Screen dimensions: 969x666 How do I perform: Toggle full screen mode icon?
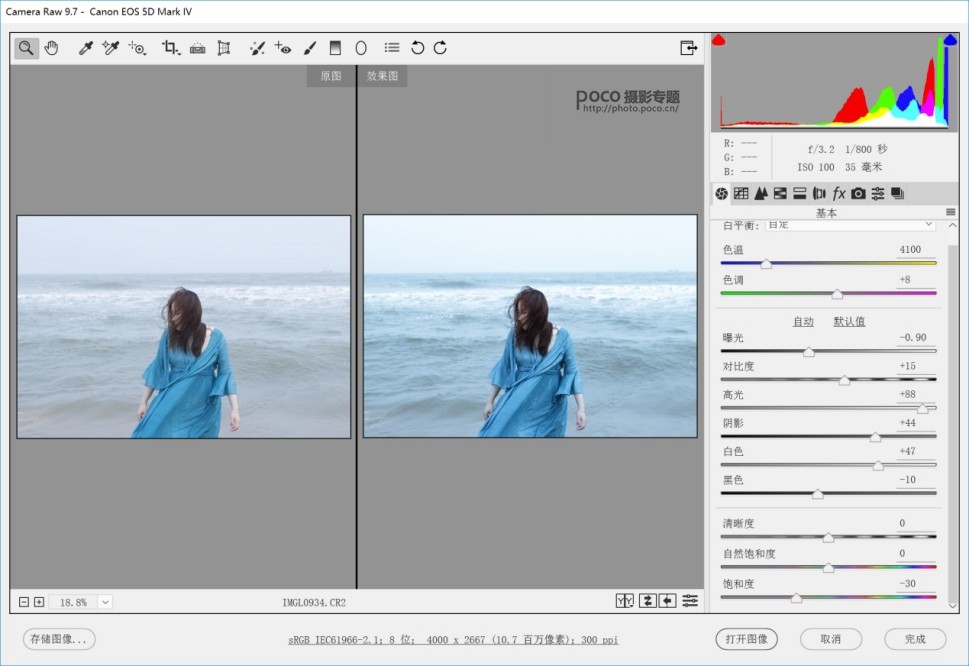pos(688,48)
